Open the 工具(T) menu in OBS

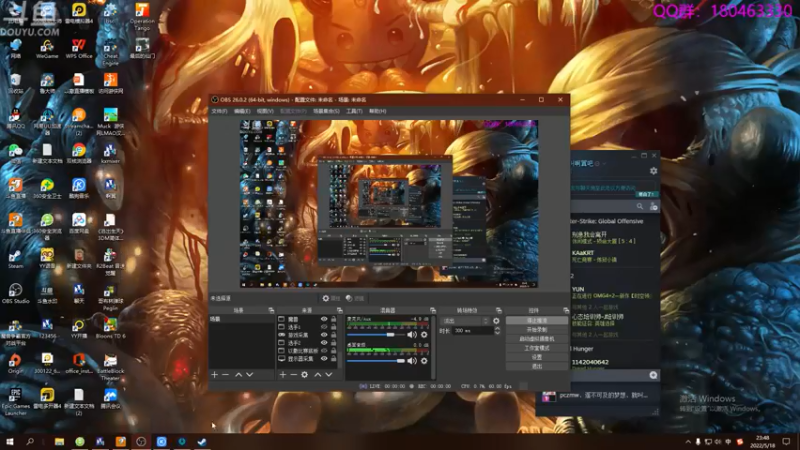coord(354,111)
